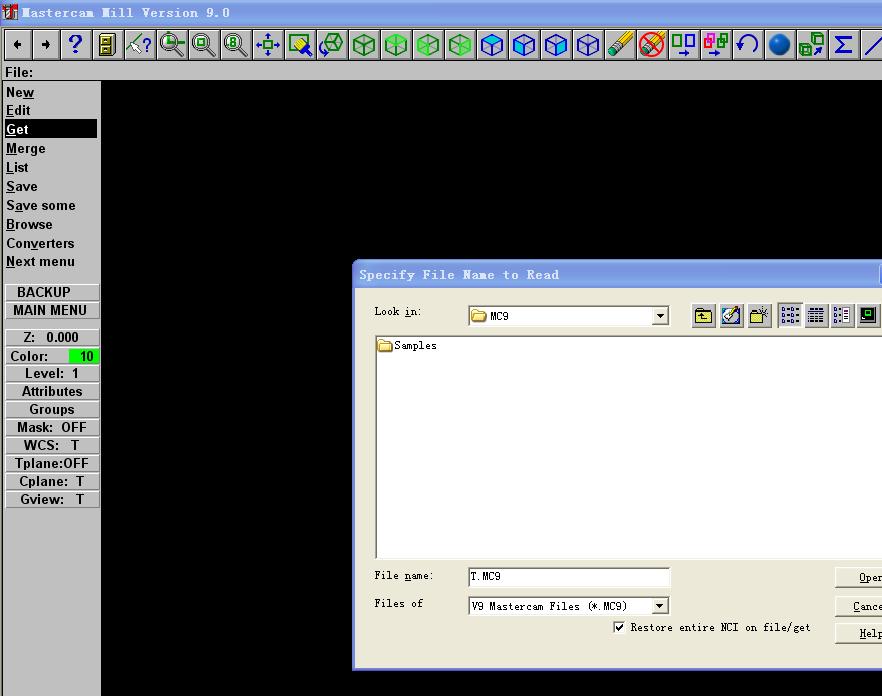Click the pointer-with-question-mark toolbar icon
Screen dimensions: 882x696
pos(139,44)
